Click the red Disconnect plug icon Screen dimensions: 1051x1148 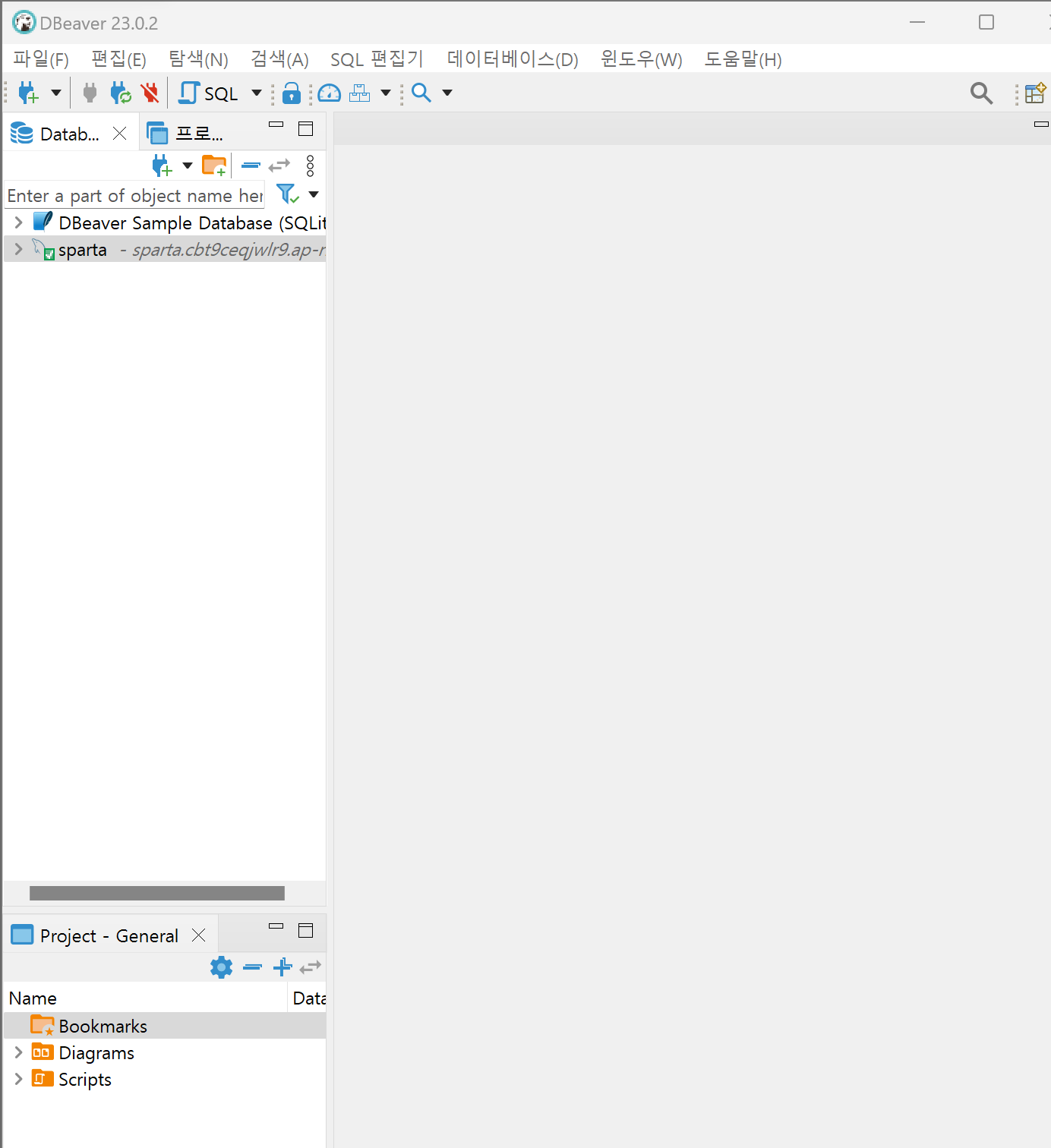(150, 93)
